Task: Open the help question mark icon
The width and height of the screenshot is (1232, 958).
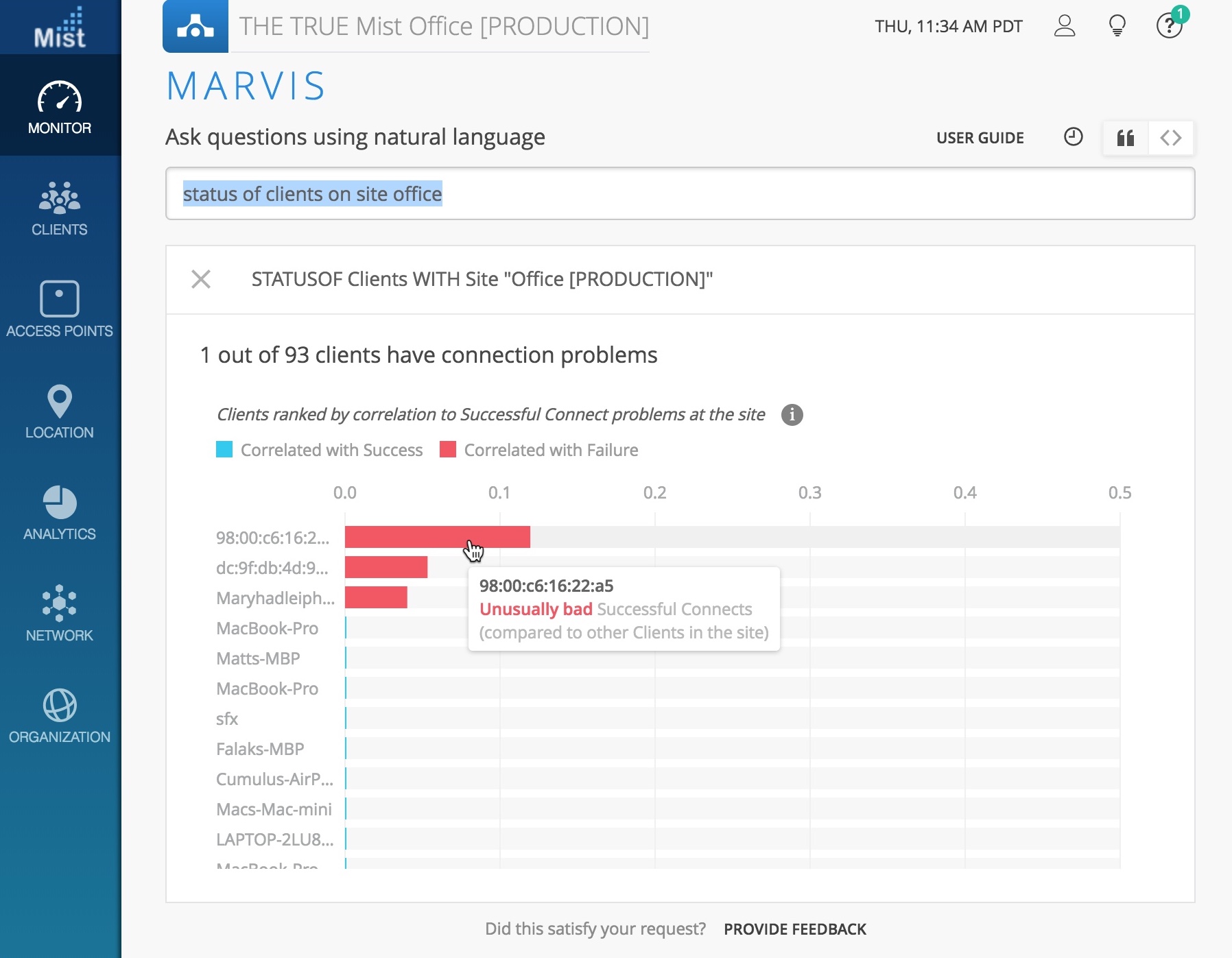Action: 1169,26
